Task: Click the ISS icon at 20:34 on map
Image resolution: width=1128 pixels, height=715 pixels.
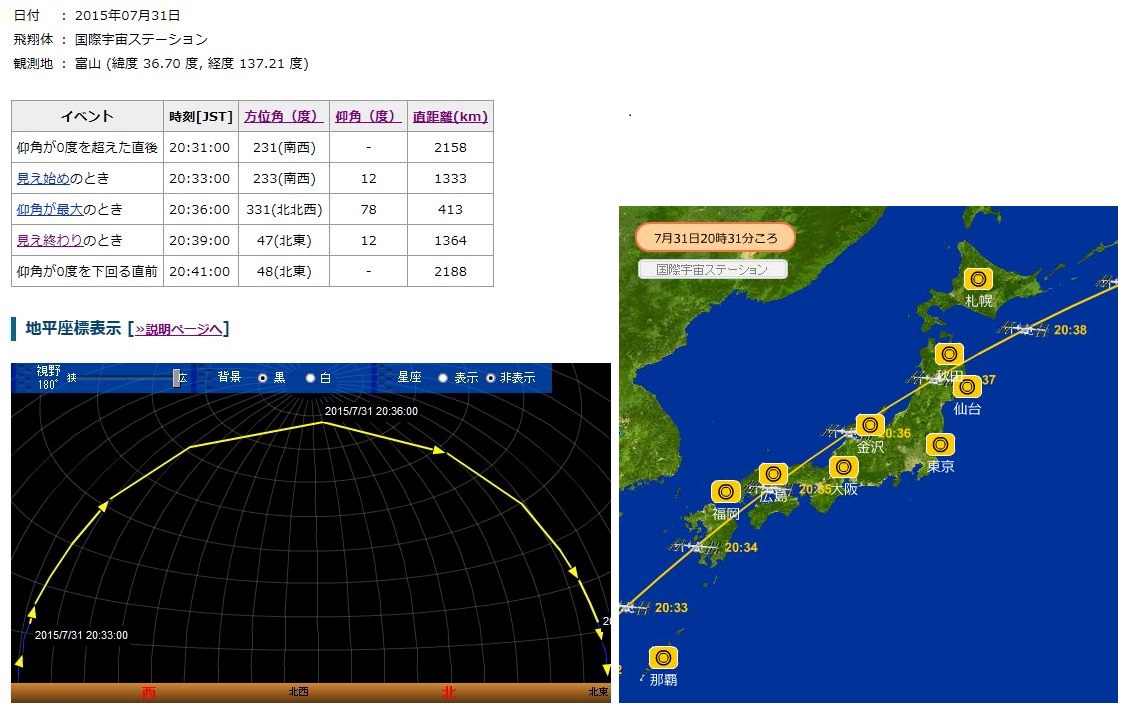Action: pyautogui.click(x=695, y=547)
